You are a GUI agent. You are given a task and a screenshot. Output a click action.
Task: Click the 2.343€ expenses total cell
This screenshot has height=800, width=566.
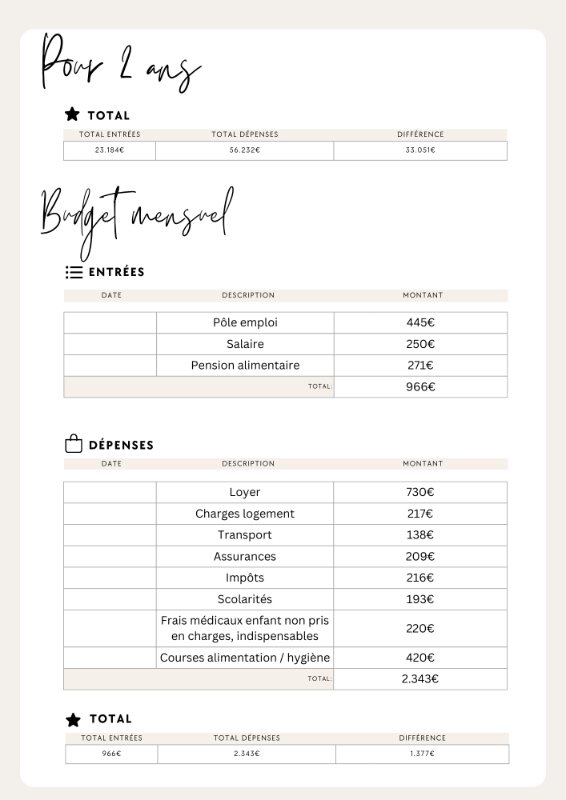pyautogui.click(x=421, y=679)
